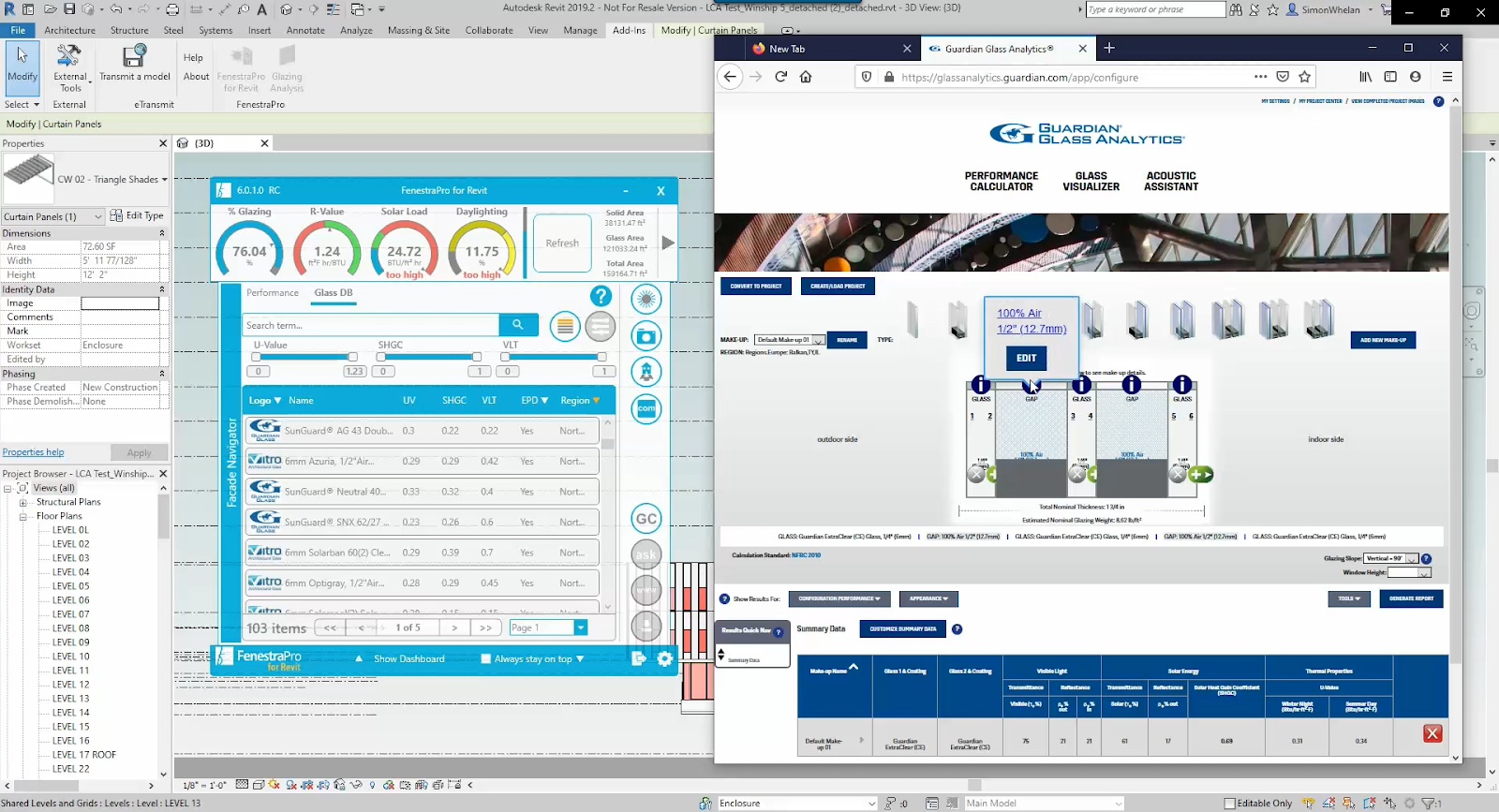This screenshot has height=812, width=1499.
Task: Click red X on results table row
Action: [1432, 733]
